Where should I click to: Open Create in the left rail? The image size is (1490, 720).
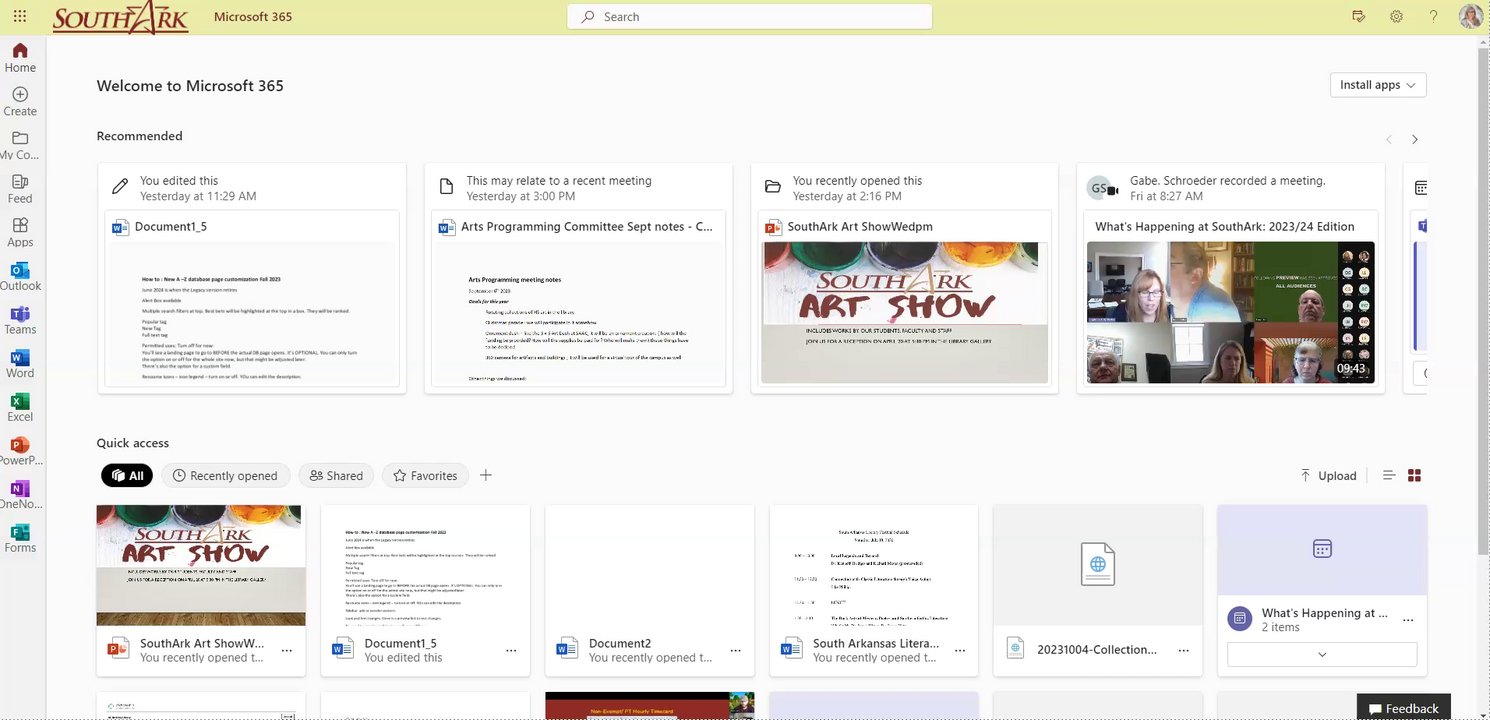point(20,102)
